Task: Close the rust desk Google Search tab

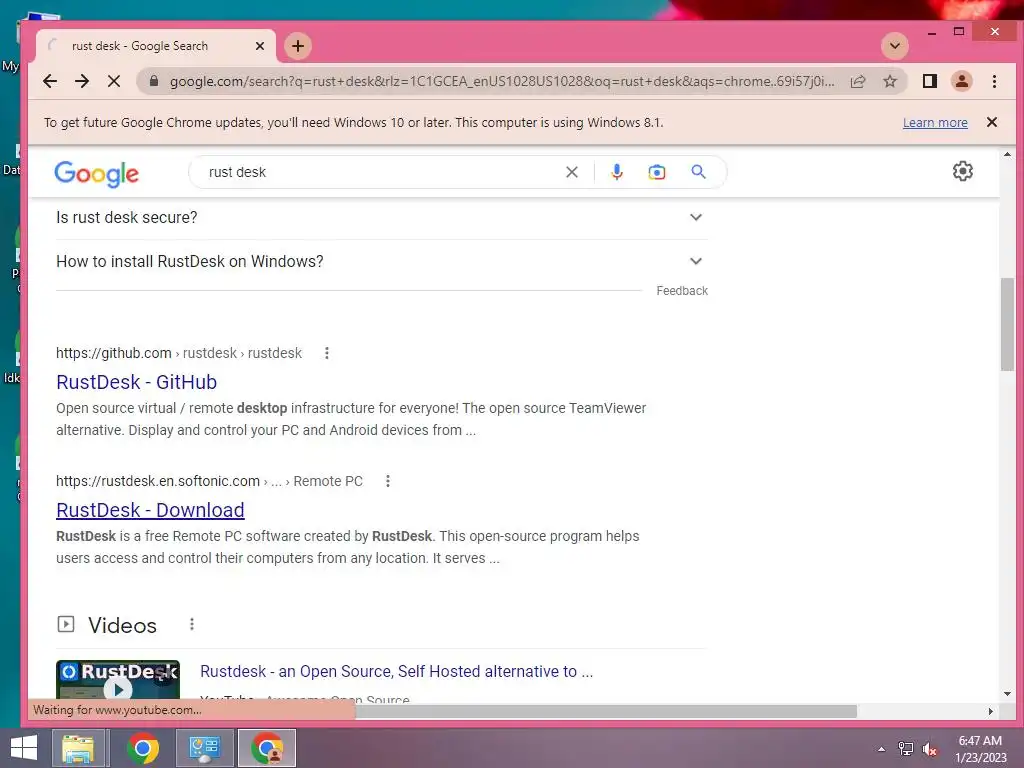Action: tap(260, 46)
